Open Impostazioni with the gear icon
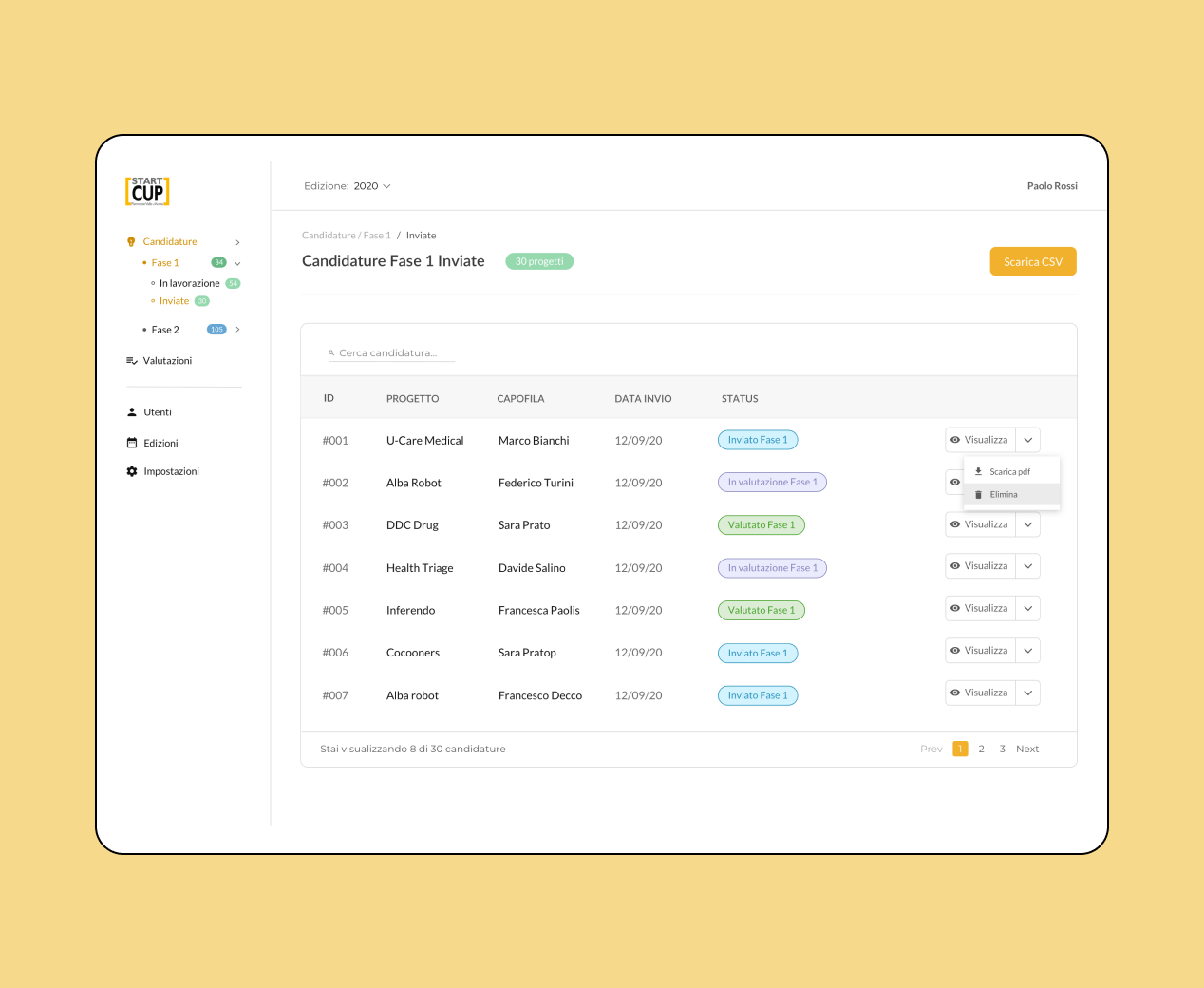 130,470
